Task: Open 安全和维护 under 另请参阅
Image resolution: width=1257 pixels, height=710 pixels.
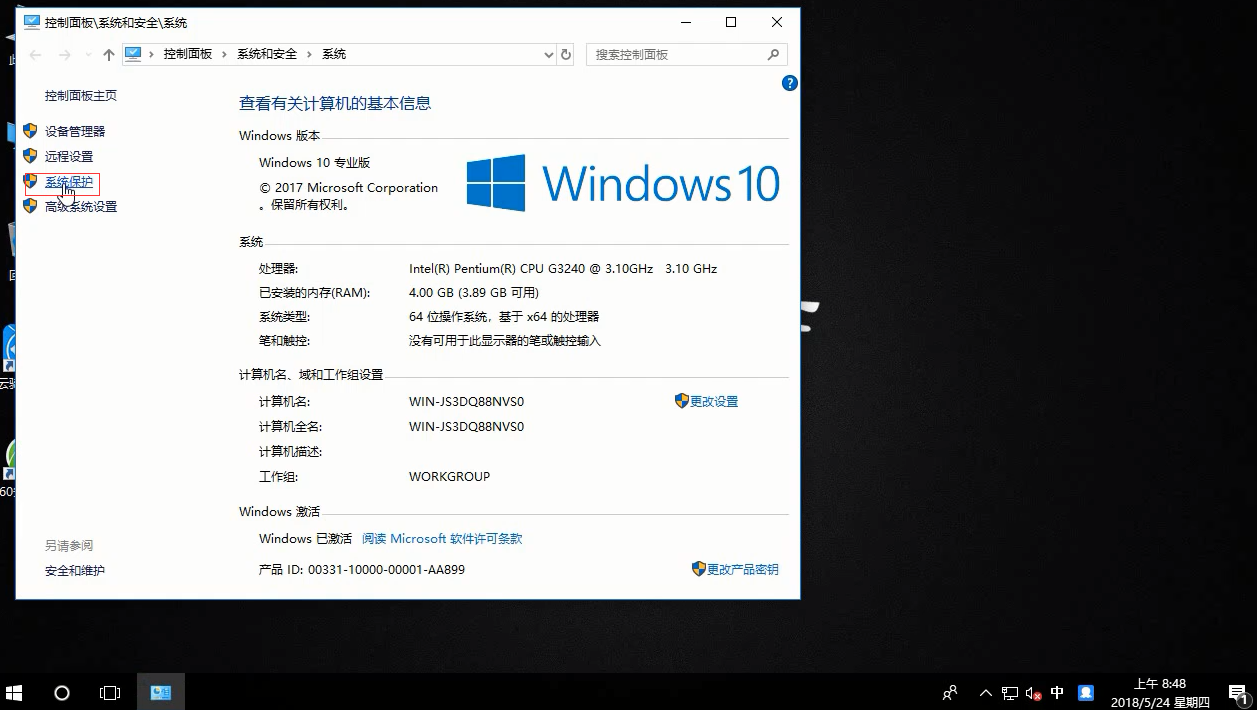Action: tap(75, 570)
